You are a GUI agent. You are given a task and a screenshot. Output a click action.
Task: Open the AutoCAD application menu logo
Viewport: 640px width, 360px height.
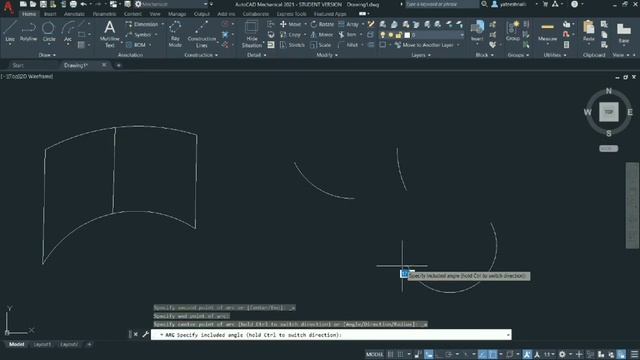8,7
